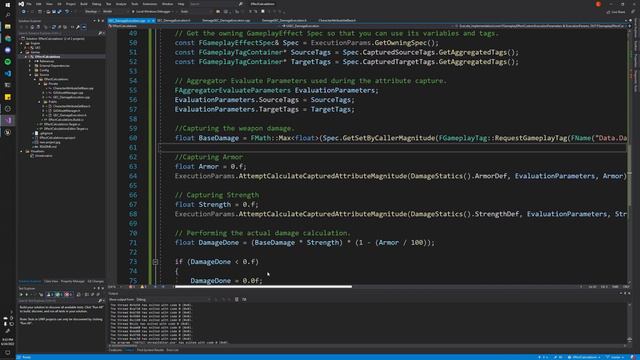
Task: Open the Extensions menu
Action: [150, 4]
